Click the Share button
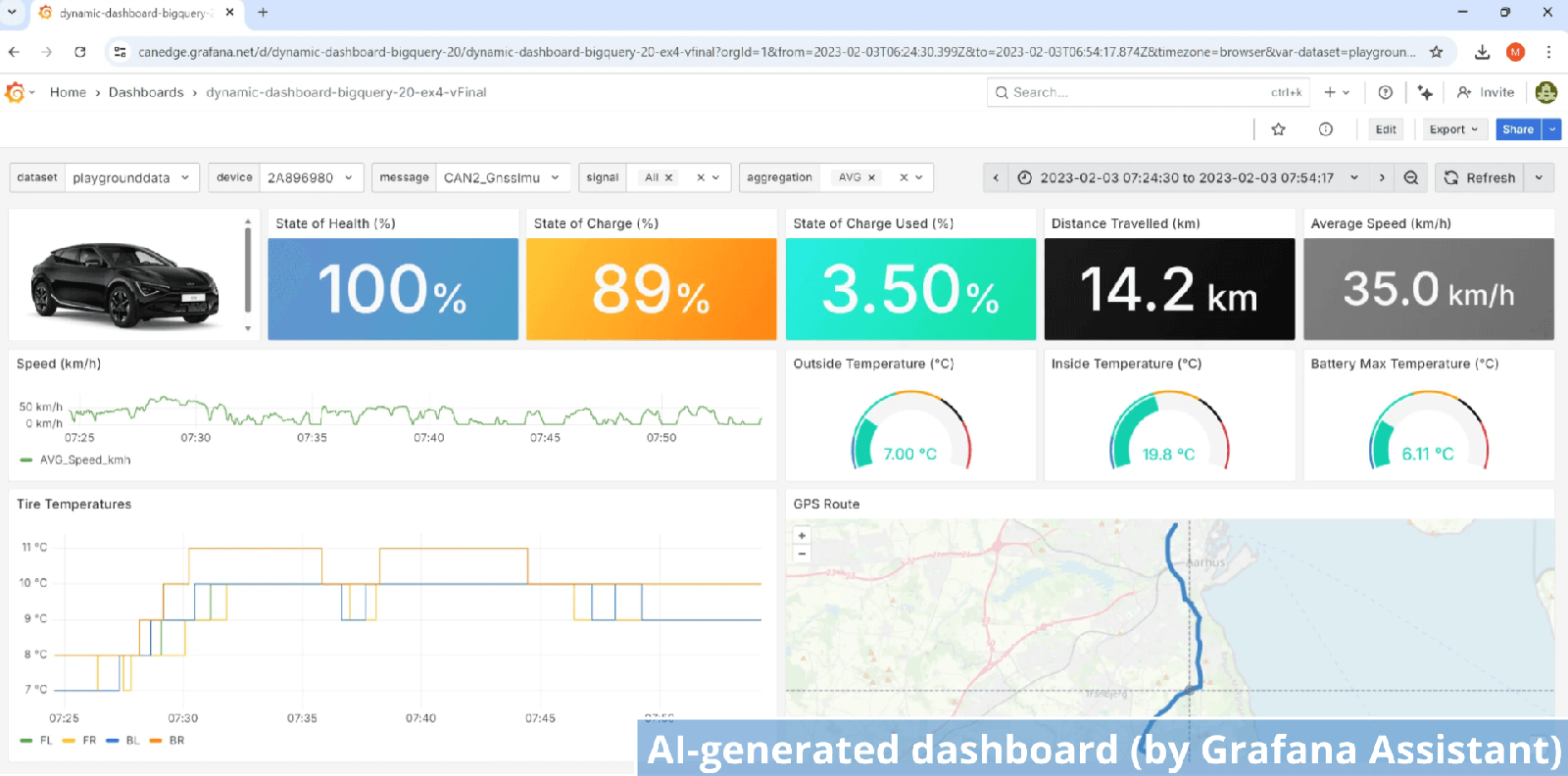1568x776 pixels. 1518,129
